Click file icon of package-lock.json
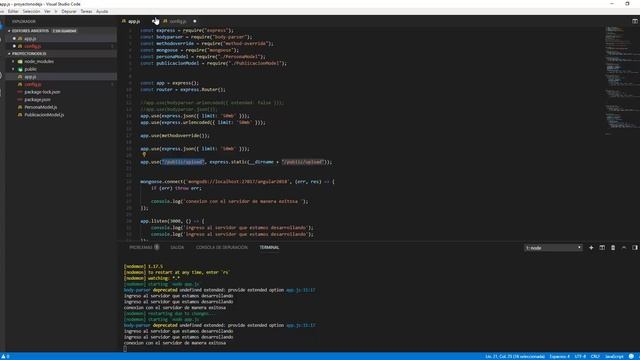 point(20,92)
